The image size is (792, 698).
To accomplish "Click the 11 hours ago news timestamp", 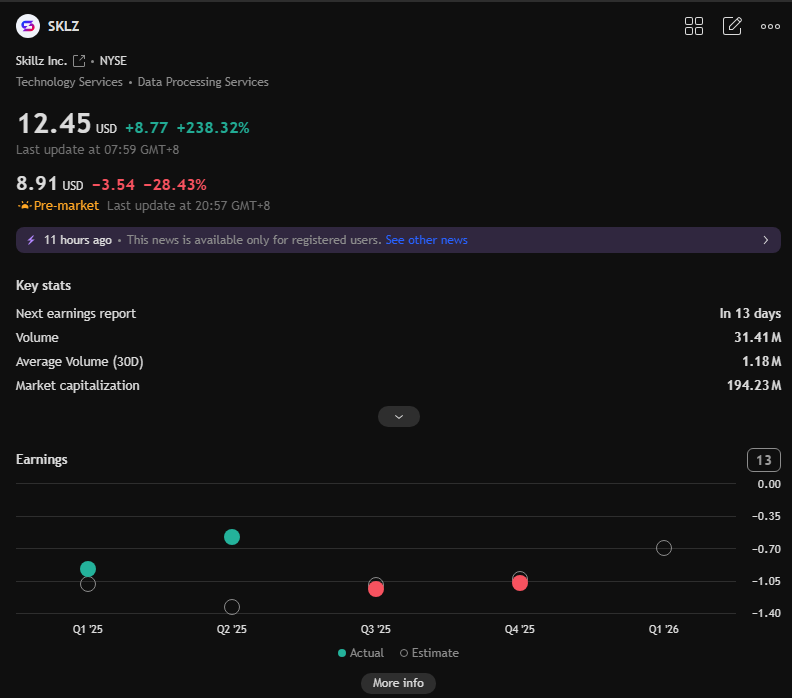I will point(78,240).
